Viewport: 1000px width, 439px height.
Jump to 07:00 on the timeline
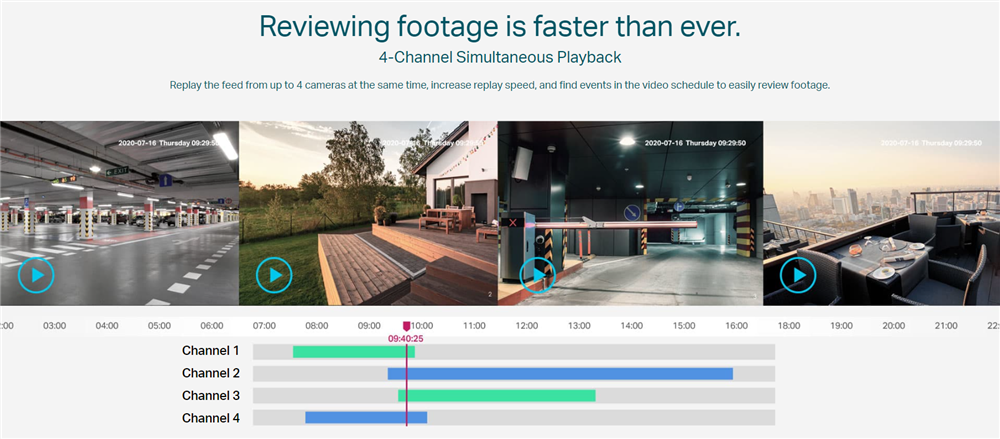pyautogui.click(x=264, y=326)
